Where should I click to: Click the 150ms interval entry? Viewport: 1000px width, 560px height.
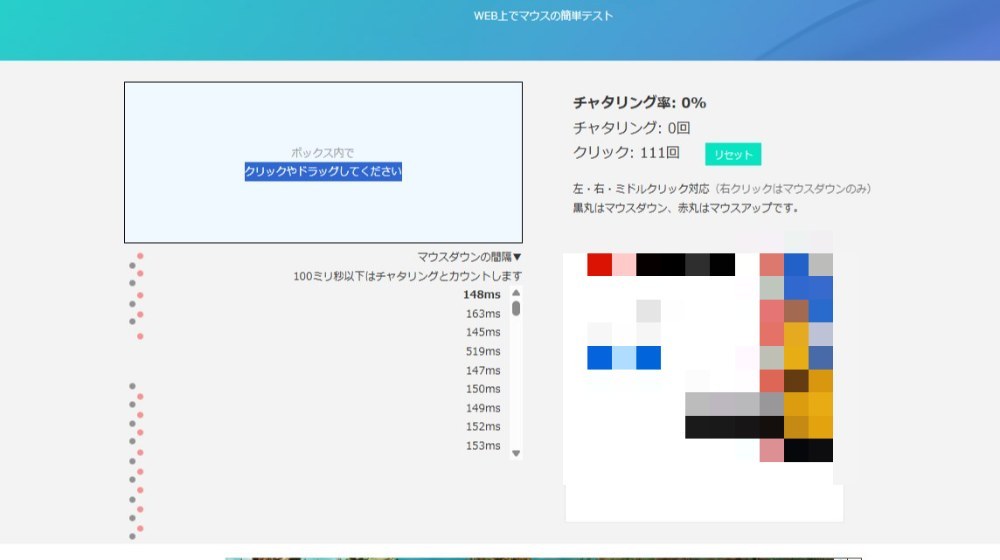coord(483,389)
